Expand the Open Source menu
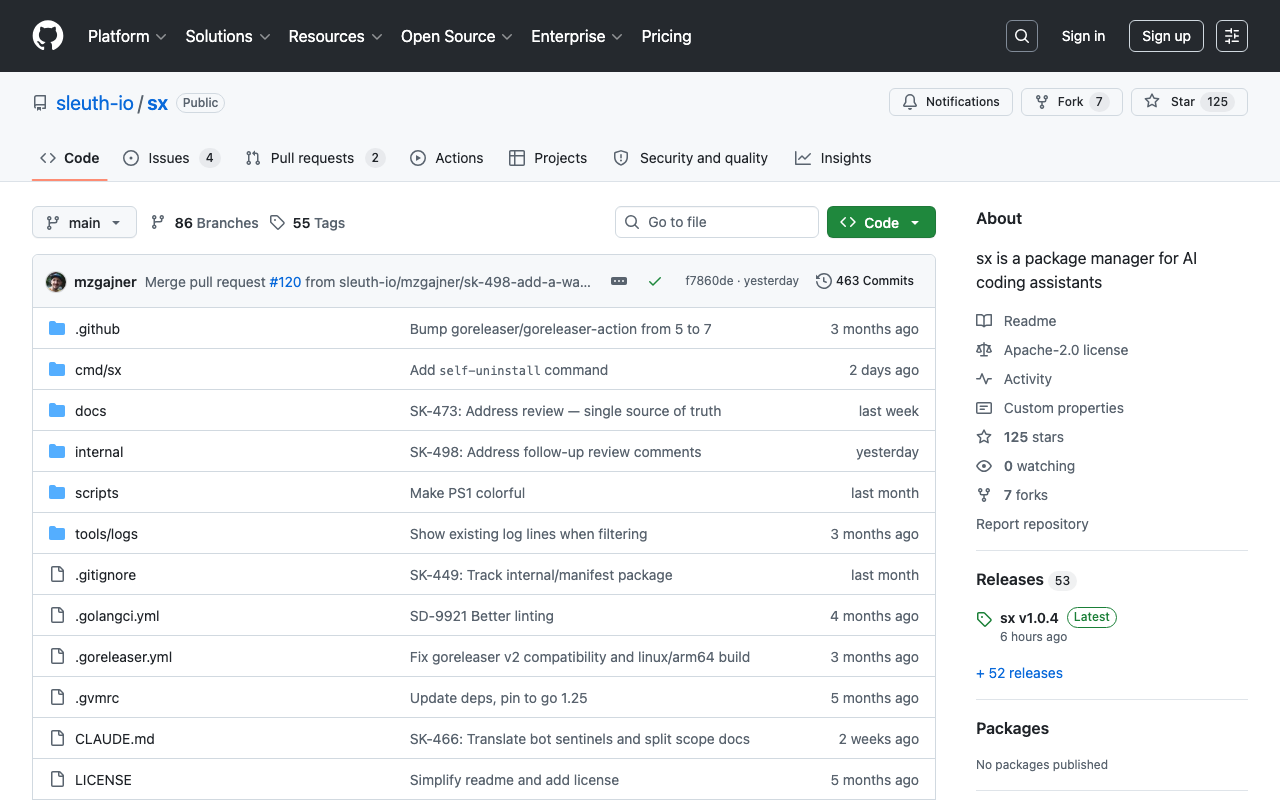Viewport: 1280px width, 800px height. pyautogui.click(x=457, y=36)
